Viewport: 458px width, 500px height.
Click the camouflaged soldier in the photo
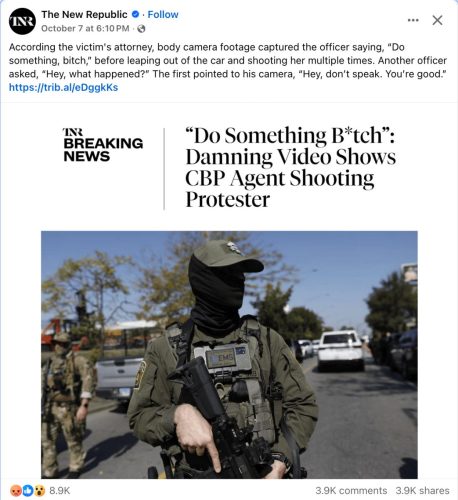point(67,404)
